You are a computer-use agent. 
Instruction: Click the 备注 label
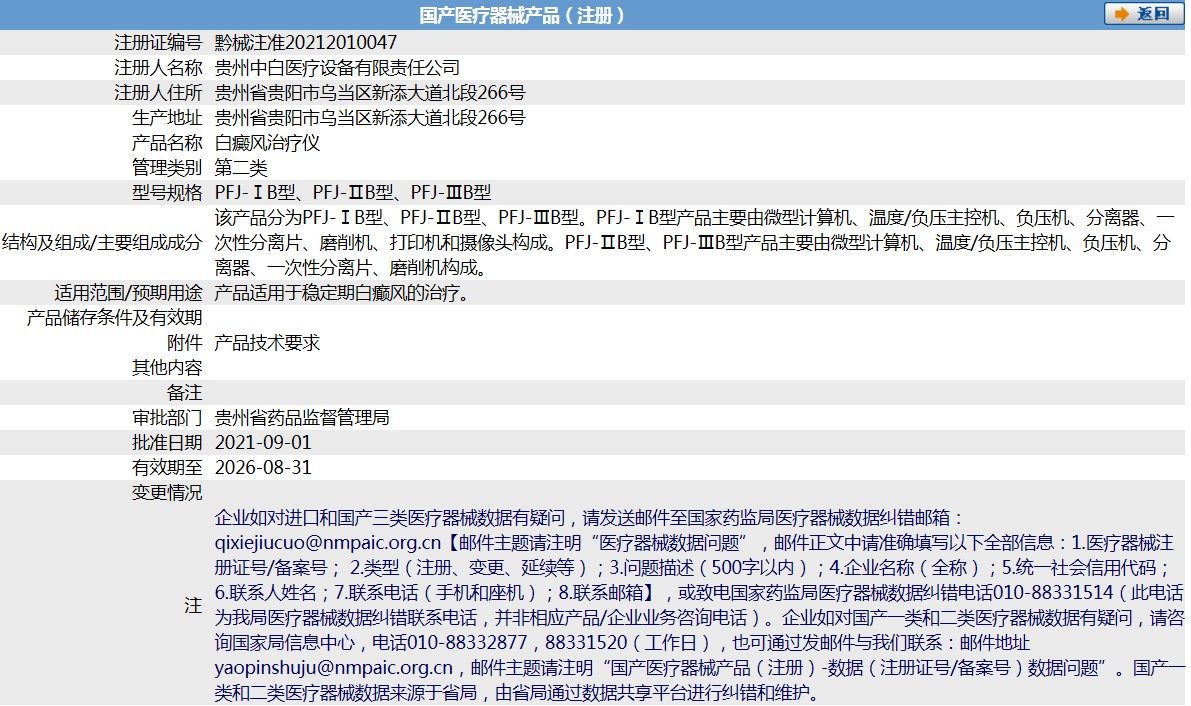tap(185, 393)
